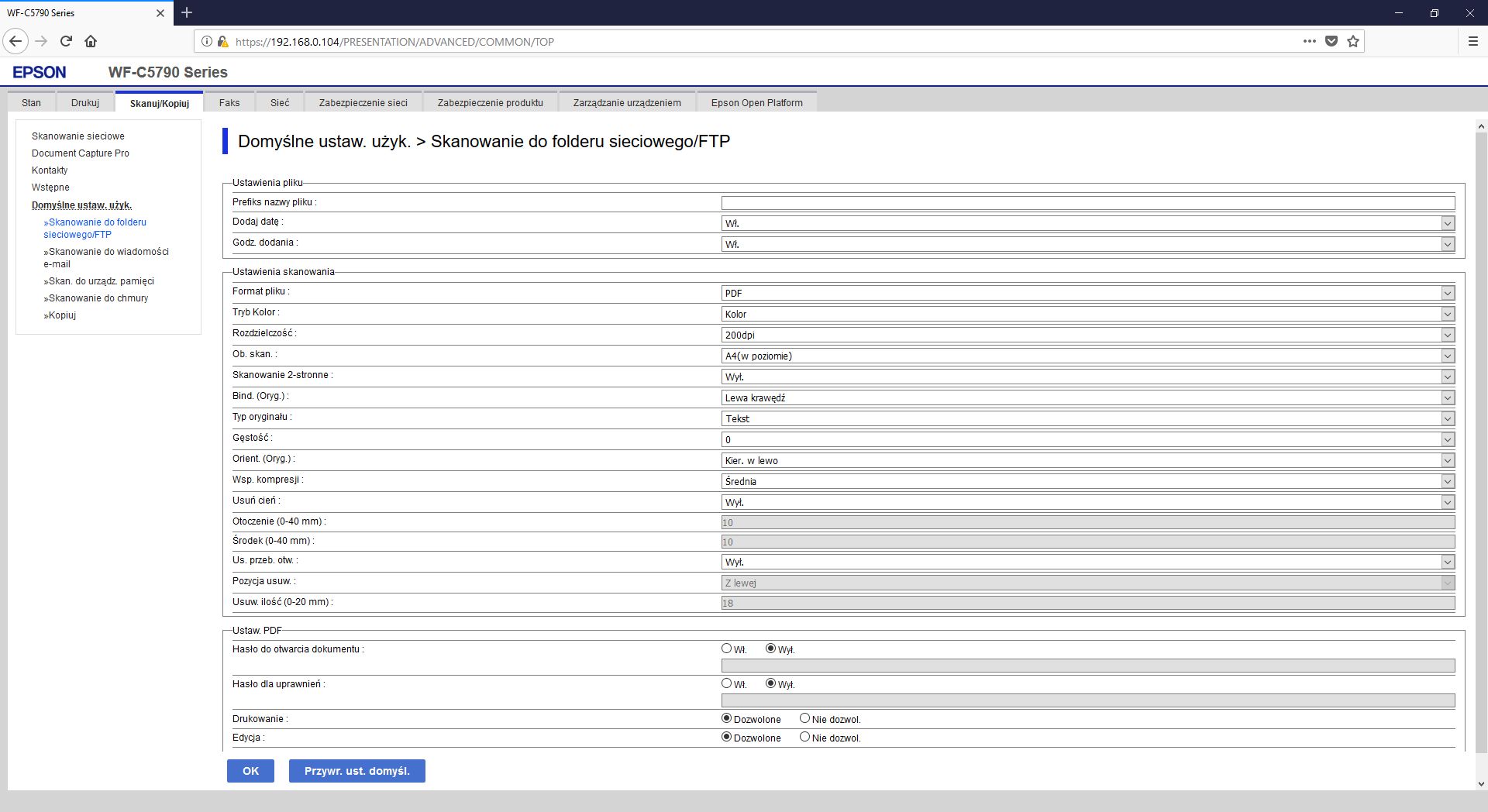Image resolution: width=1488 pixels, height=812 pixels.
Task: Expand the Skanowanie 2-stronne dropdown
Action: click(x=1088, y=377)
